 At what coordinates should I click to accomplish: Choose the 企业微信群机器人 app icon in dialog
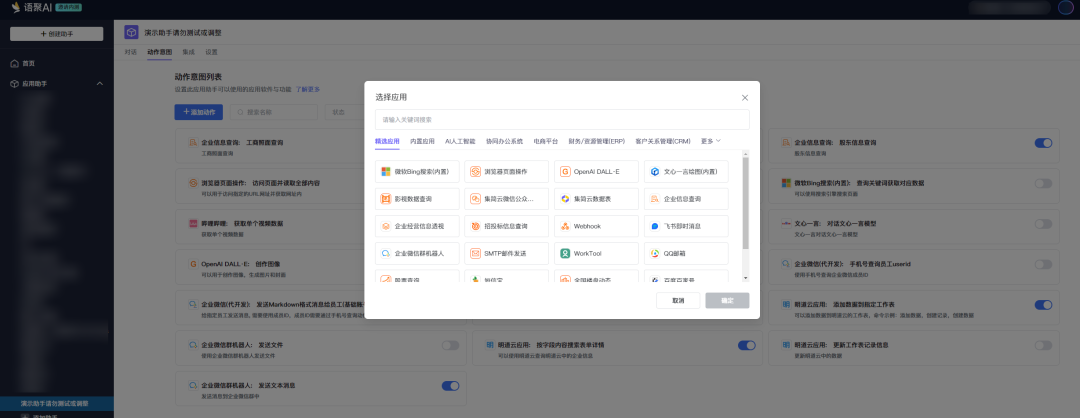386,253
